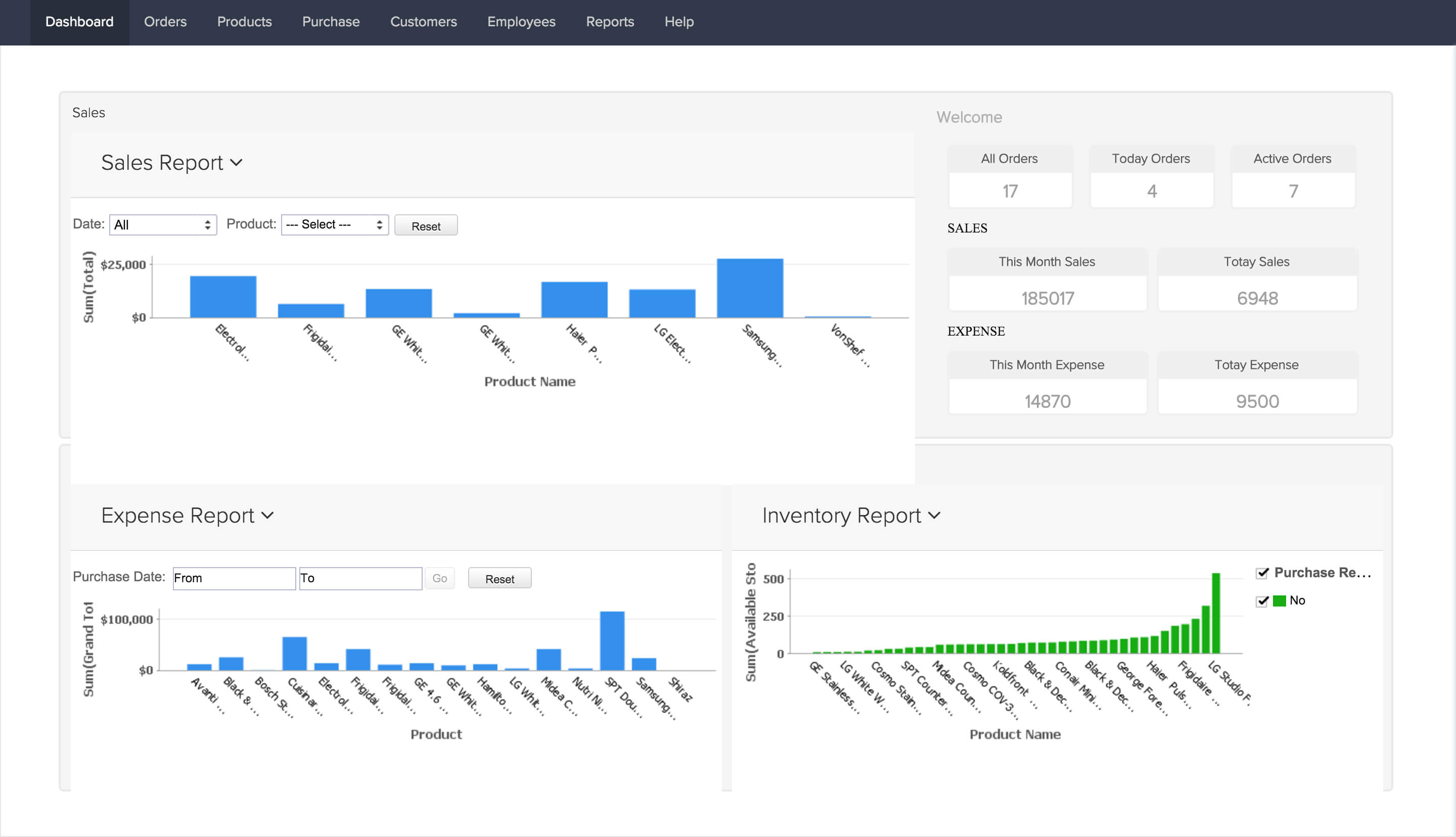Image resolution: width=1456 pixels, height=837 pixels.
Task: Reset the Expense Report date filter
Action: 499,579
